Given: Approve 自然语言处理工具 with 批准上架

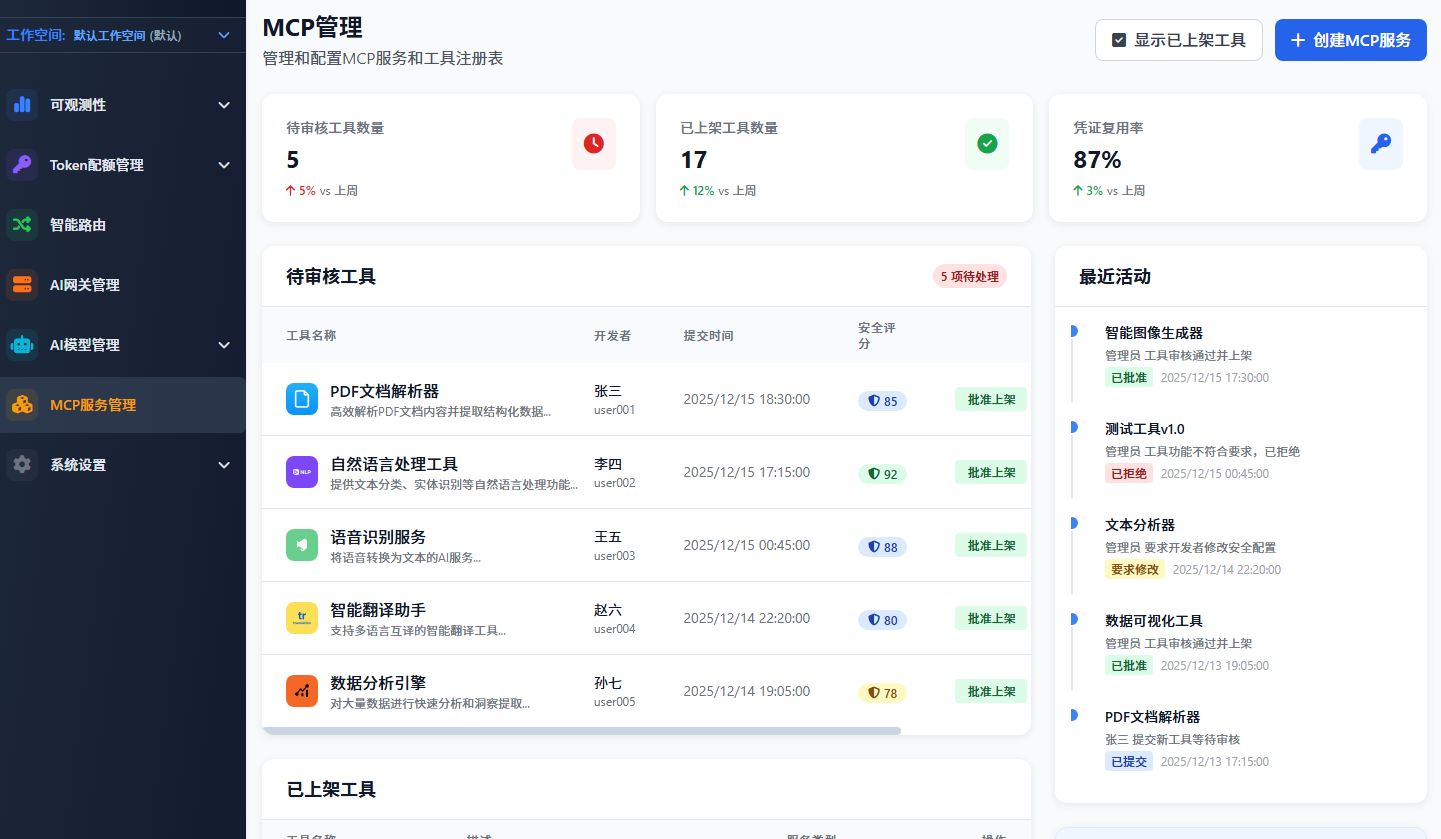Looking at the screenshot, I should coord(991,472).
